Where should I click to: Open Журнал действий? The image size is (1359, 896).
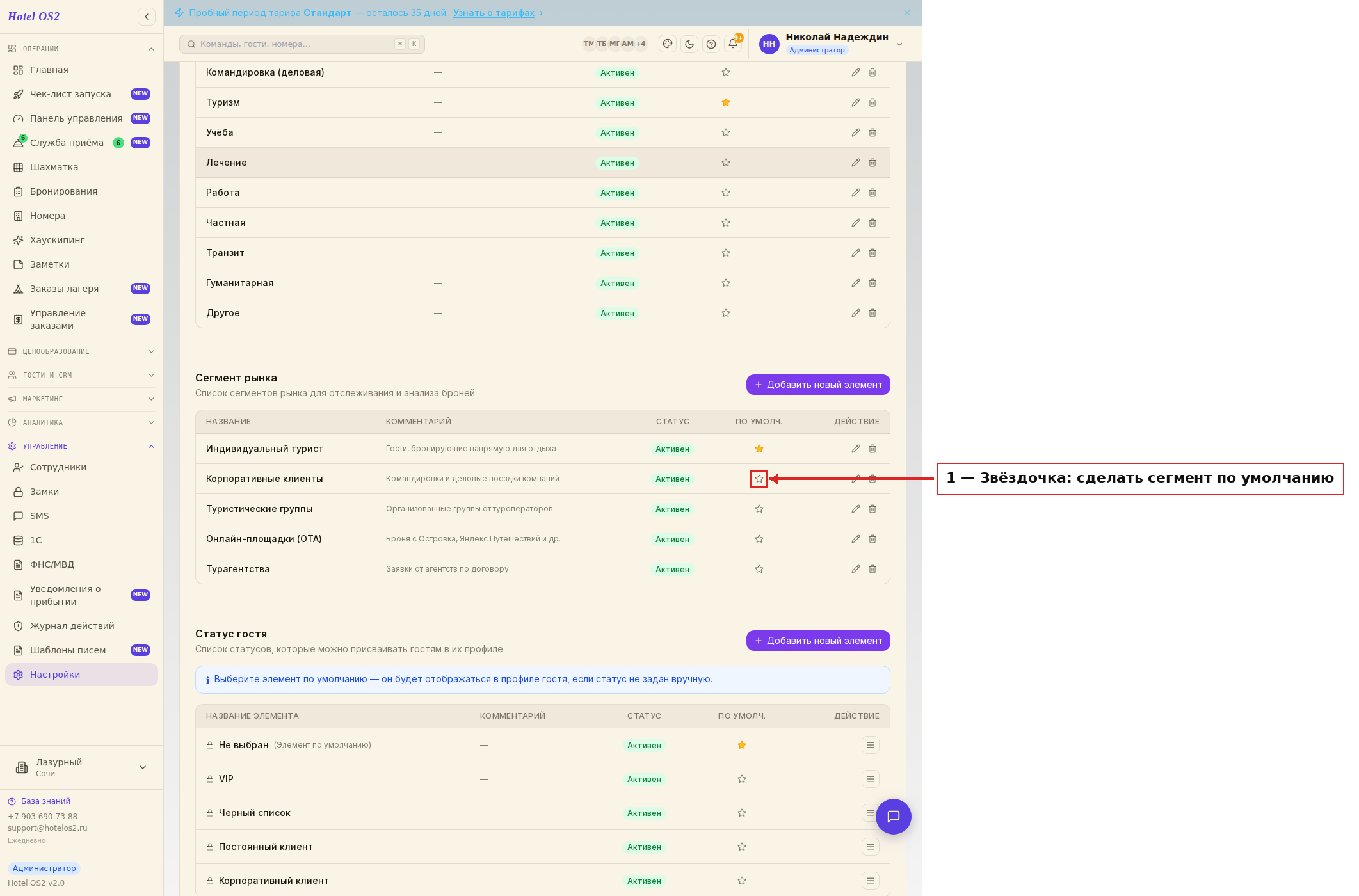pyautogui.click(x=81, y=626)
